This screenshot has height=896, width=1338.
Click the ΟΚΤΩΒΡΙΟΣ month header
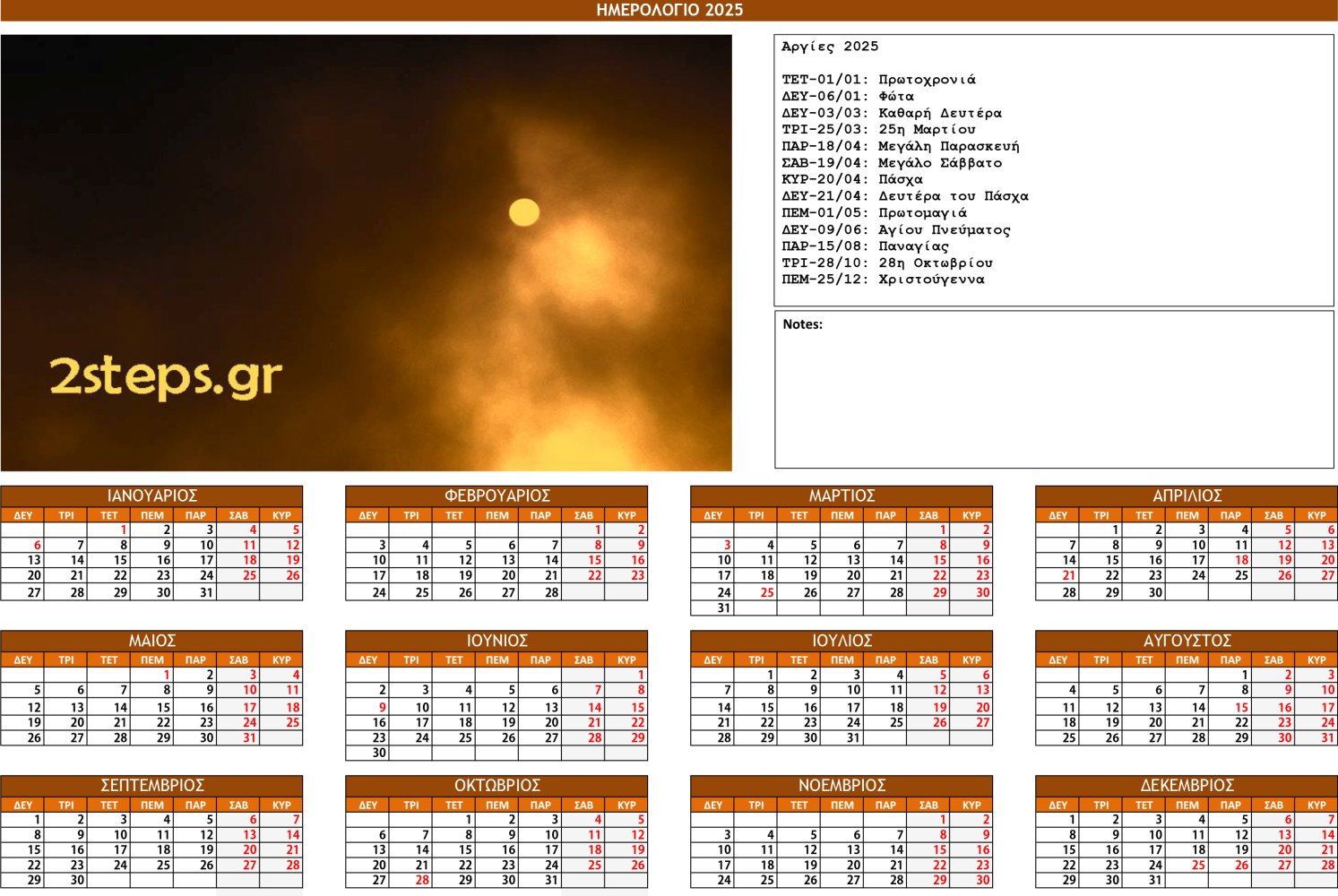pos(496,786)
